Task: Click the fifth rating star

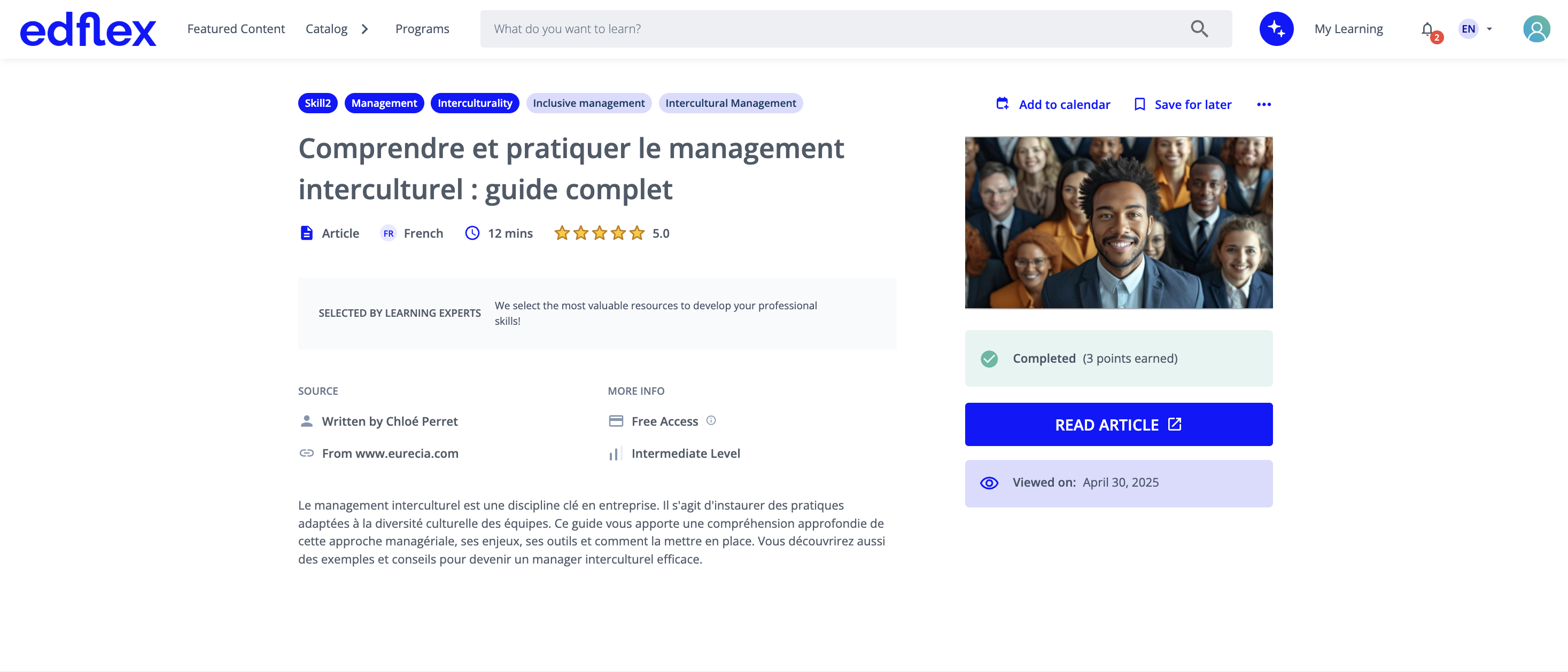Action: tap(636, 233)
